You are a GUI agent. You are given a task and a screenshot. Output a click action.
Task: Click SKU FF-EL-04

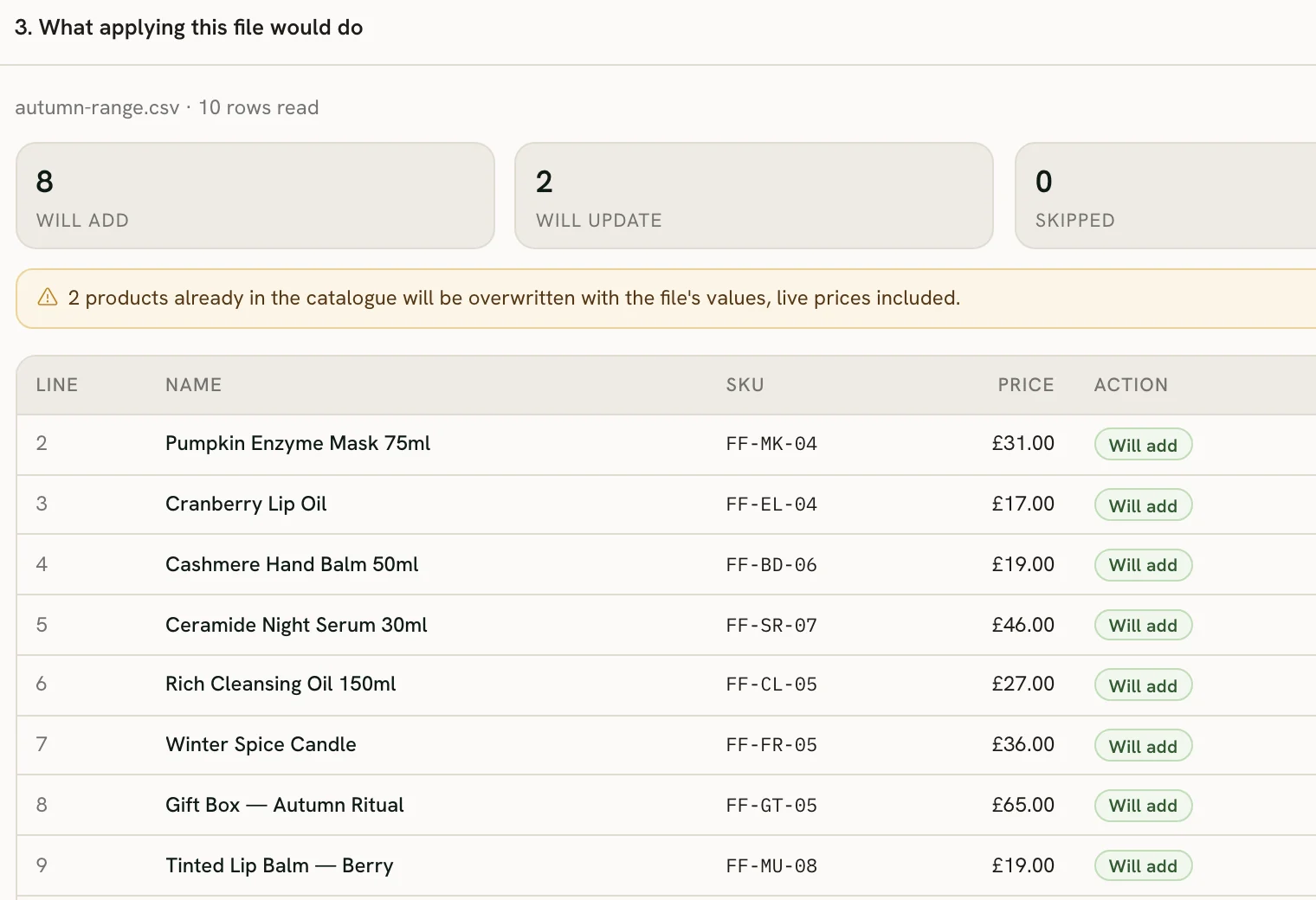[771, 505]
